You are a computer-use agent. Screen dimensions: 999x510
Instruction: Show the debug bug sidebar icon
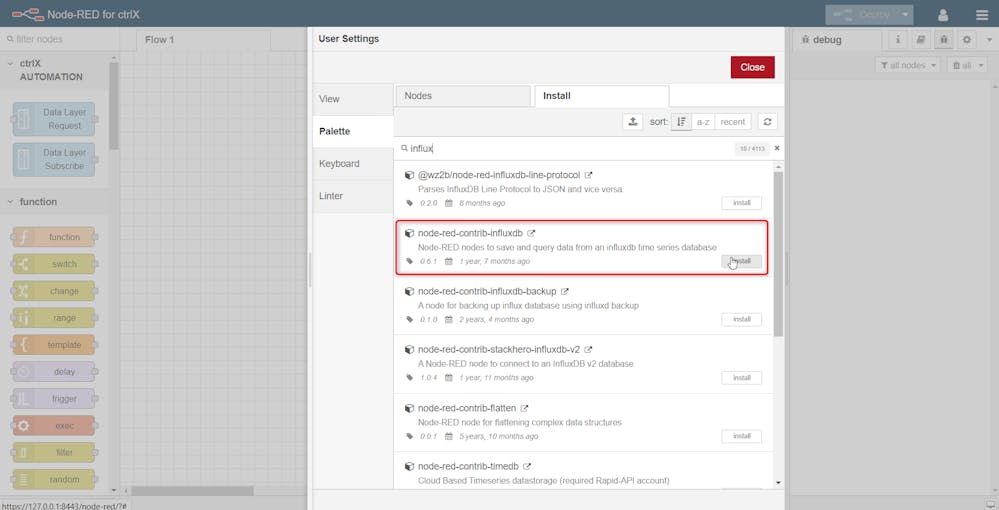pyautogui.click(x=944, y=40)
